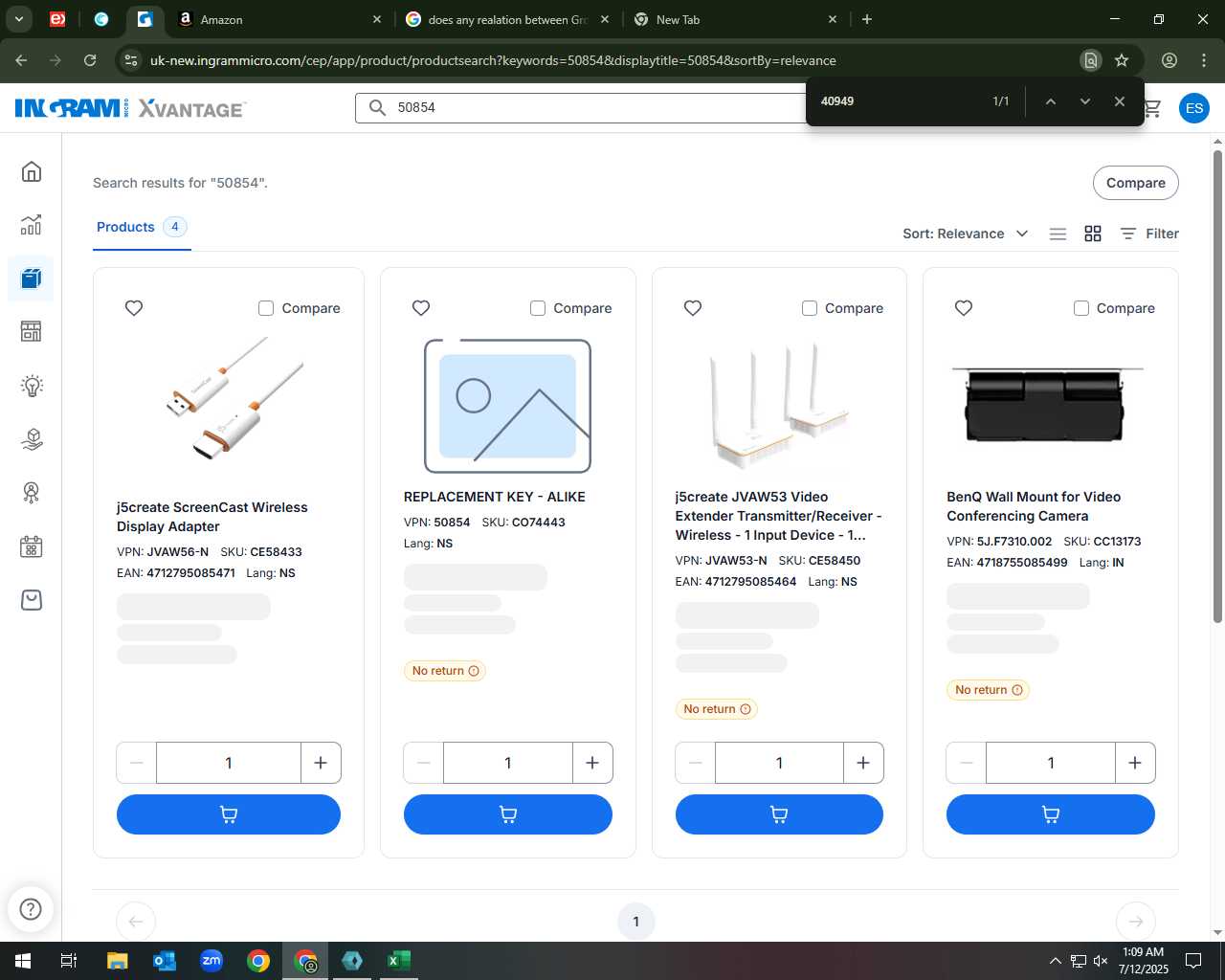This screenshot has width=1225, height=980.
Task: Add JVAW53 Video Extender to cart
Action: (779, 814)
